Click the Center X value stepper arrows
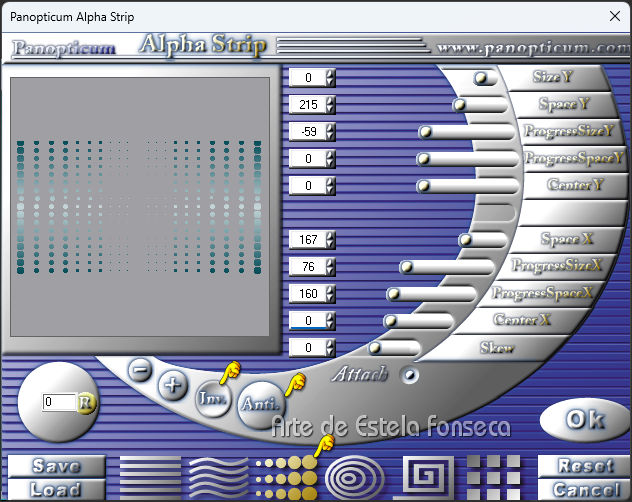Screen dimensions: 632x502 [330, 321]
